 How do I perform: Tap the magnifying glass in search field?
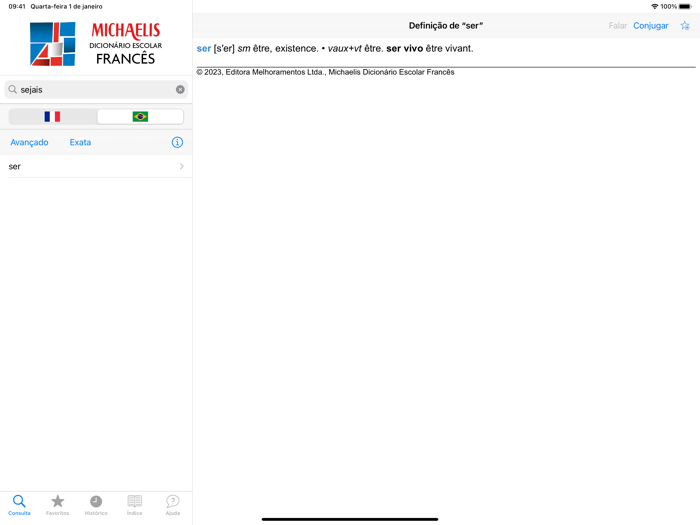[12, 89]
